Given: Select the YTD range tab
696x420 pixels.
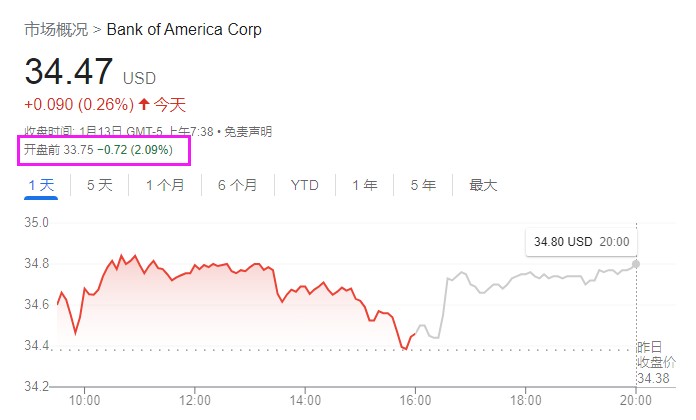Looking at the screenshot, I should pos(304,185).
